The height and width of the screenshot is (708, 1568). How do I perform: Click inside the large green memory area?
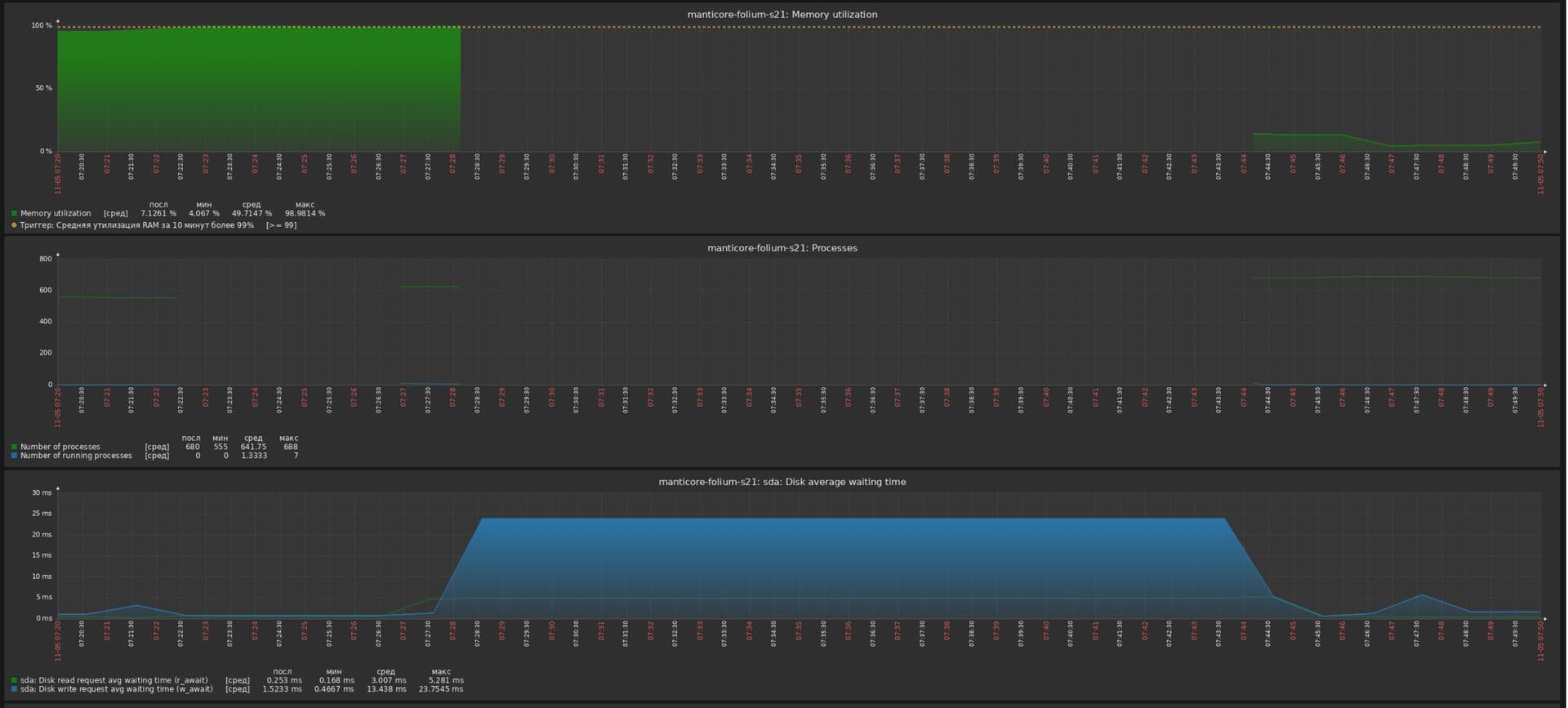(x=258, y=90)
